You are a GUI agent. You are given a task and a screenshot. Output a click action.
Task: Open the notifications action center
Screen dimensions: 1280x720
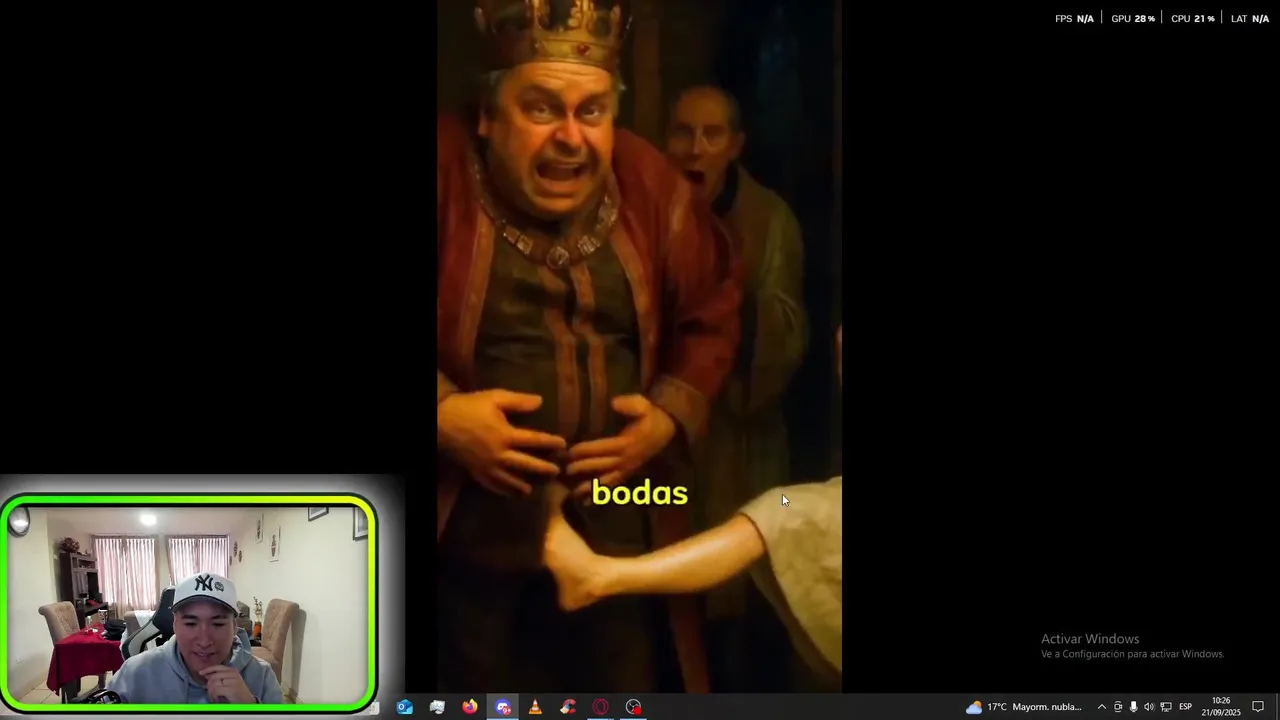coord(1258,707)
